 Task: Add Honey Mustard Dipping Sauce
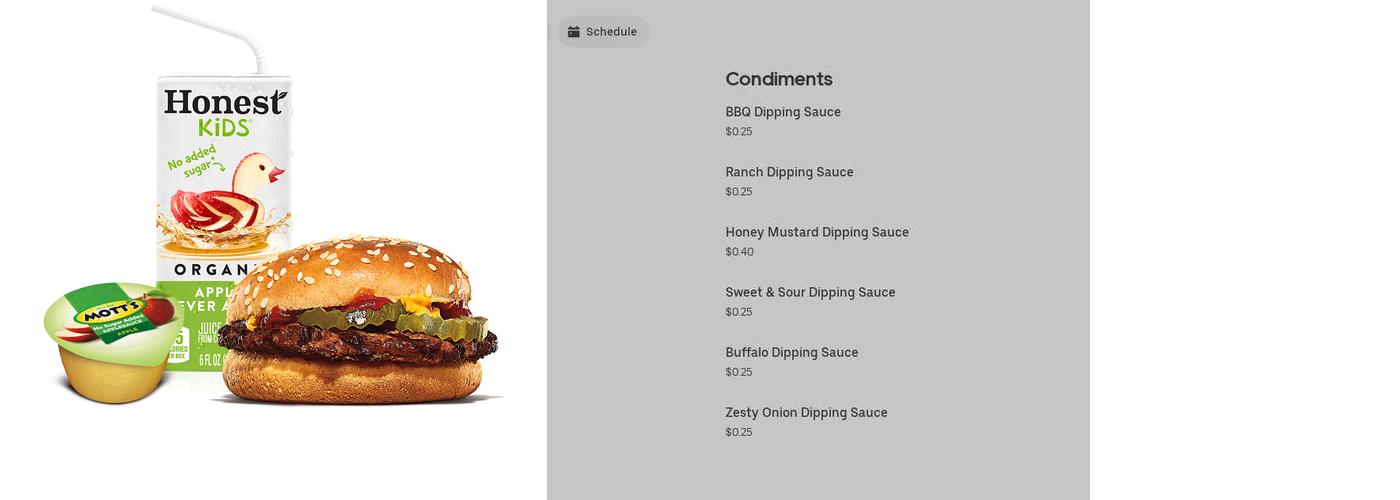point(817,232)
